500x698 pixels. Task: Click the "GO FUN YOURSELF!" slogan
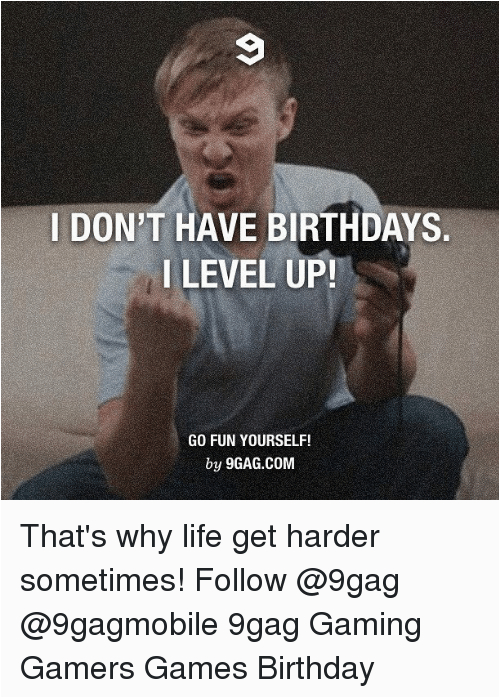tap(250, 441)
